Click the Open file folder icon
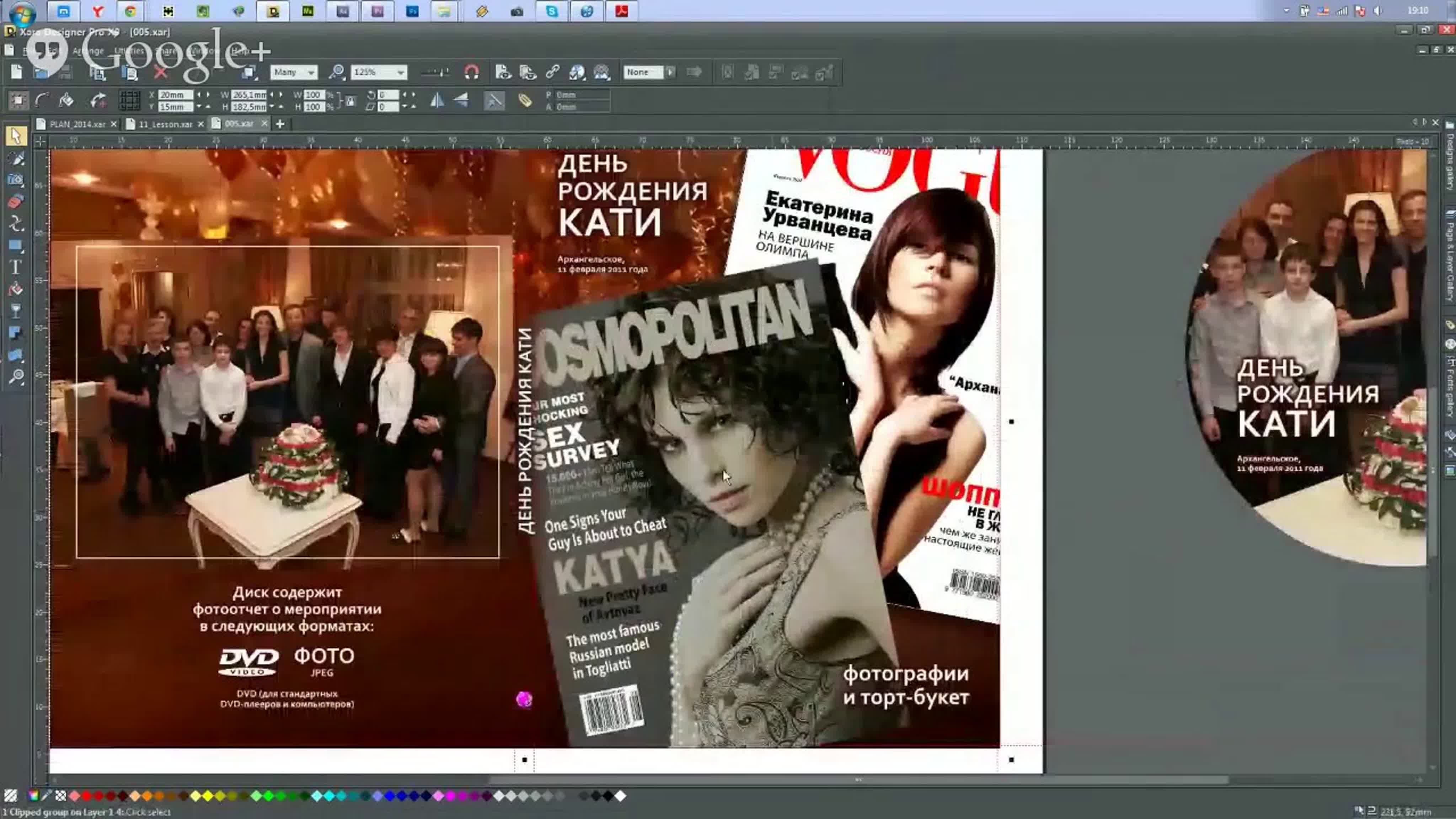1456x819 pixels. pos(41,73)
